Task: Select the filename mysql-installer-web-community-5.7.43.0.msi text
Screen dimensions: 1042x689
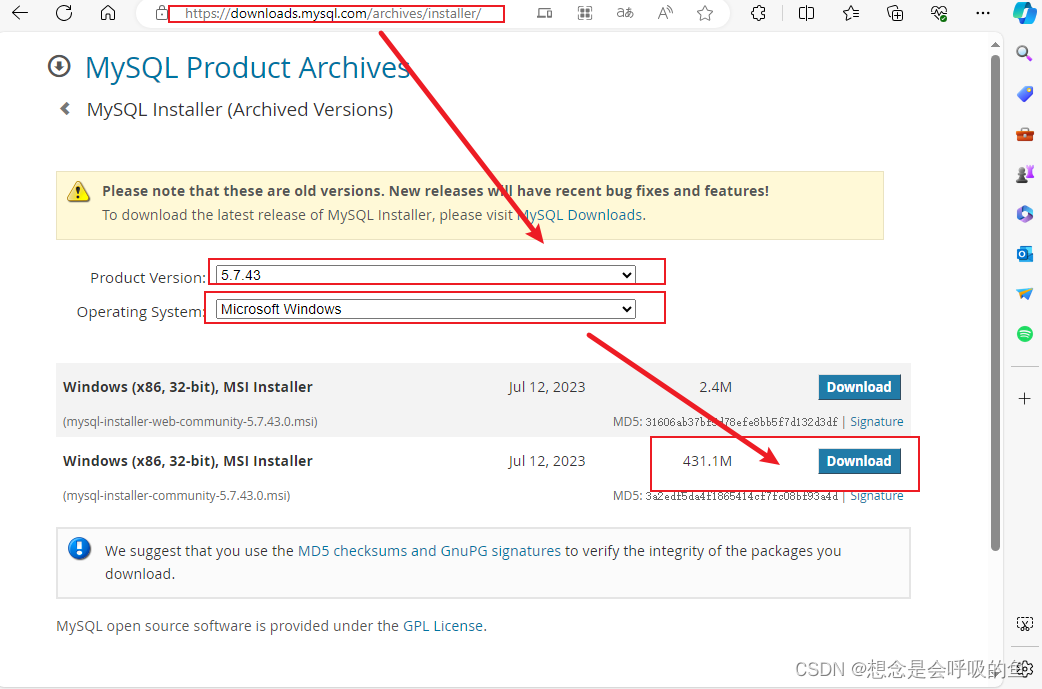Action: [190, 422]
